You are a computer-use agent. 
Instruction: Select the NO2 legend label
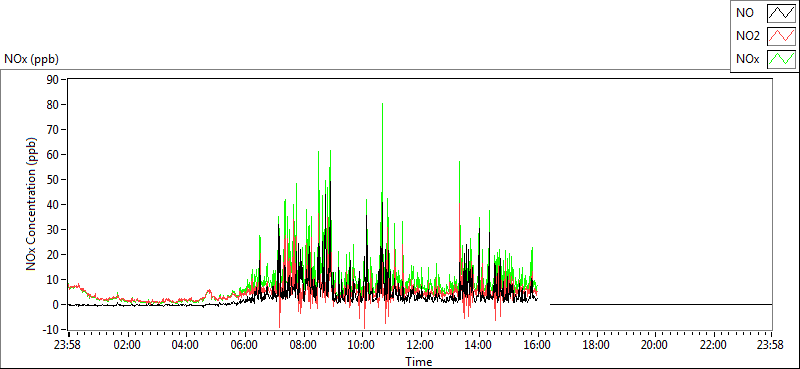coord(747,36)
